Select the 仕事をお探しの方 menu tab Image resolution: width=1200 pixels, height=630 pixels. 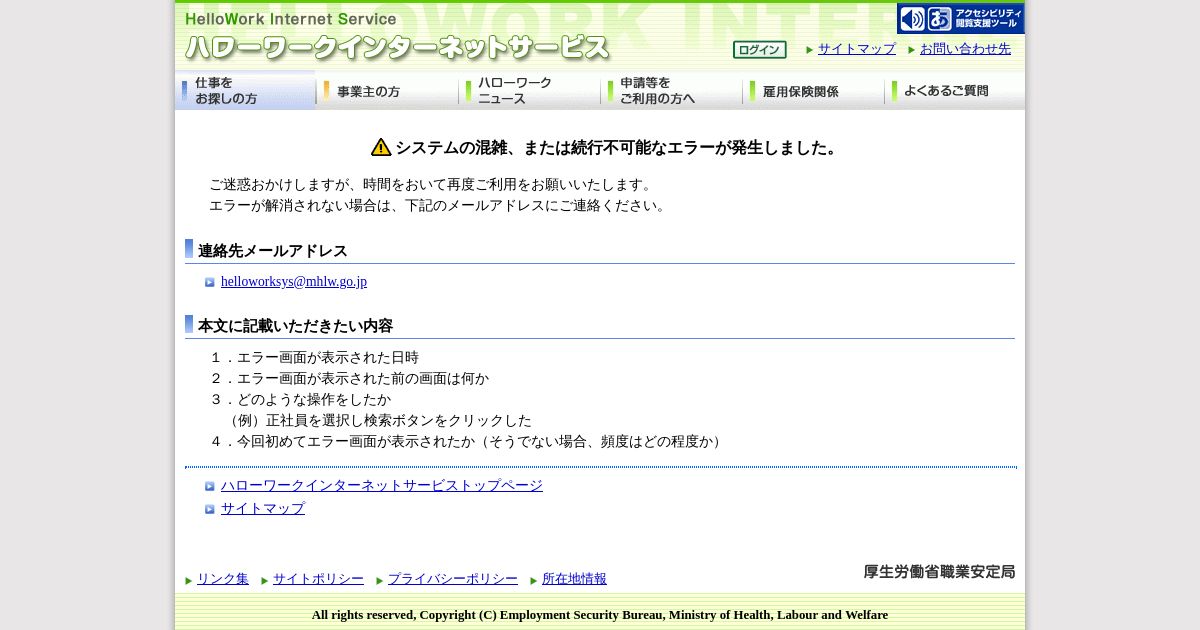[x=246, y=91]
